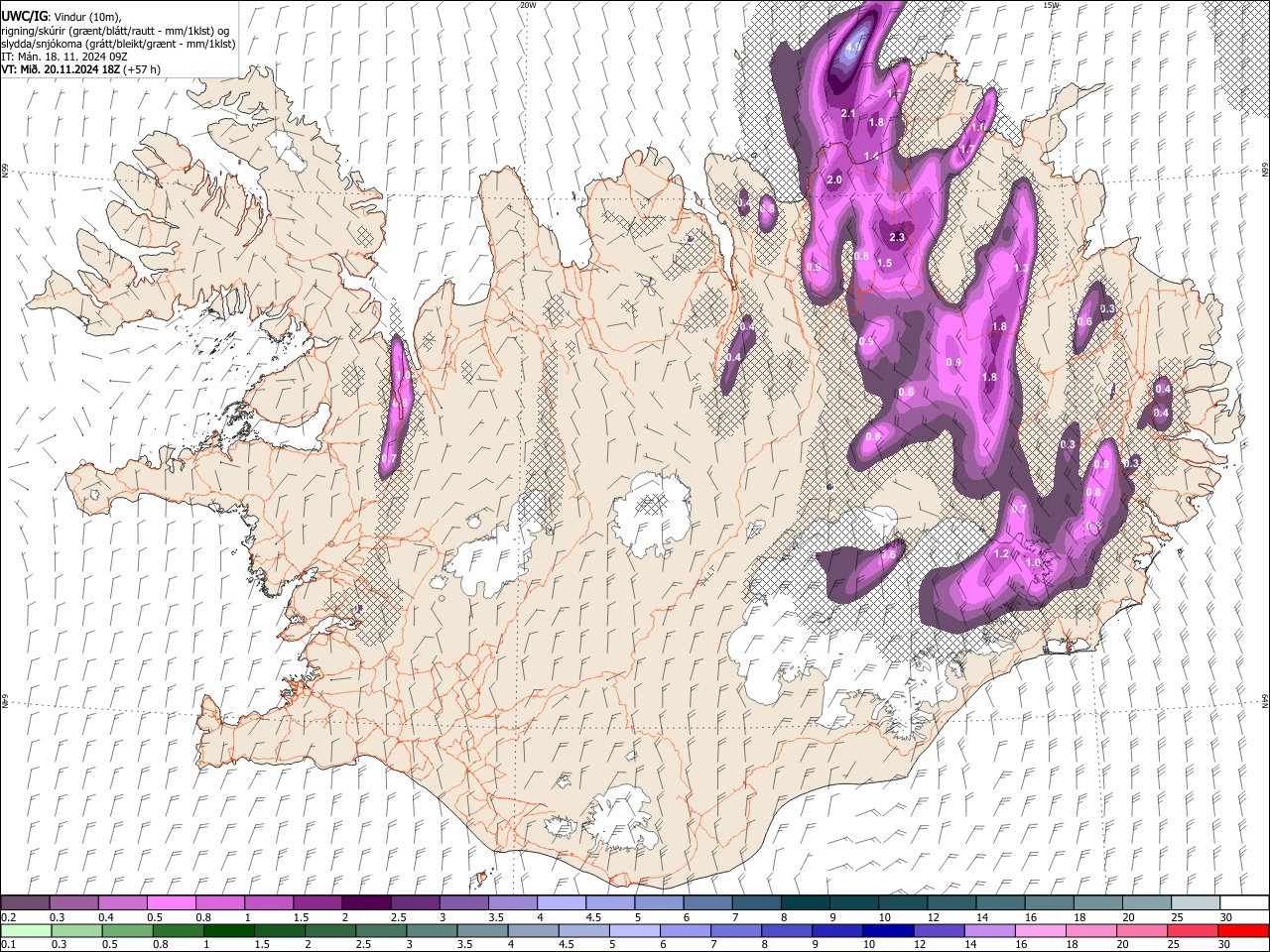Click the dark plum 0.2 swatch, top legend row
The height and width of the screenshot is (952, 1270).
tap(26, 903)
